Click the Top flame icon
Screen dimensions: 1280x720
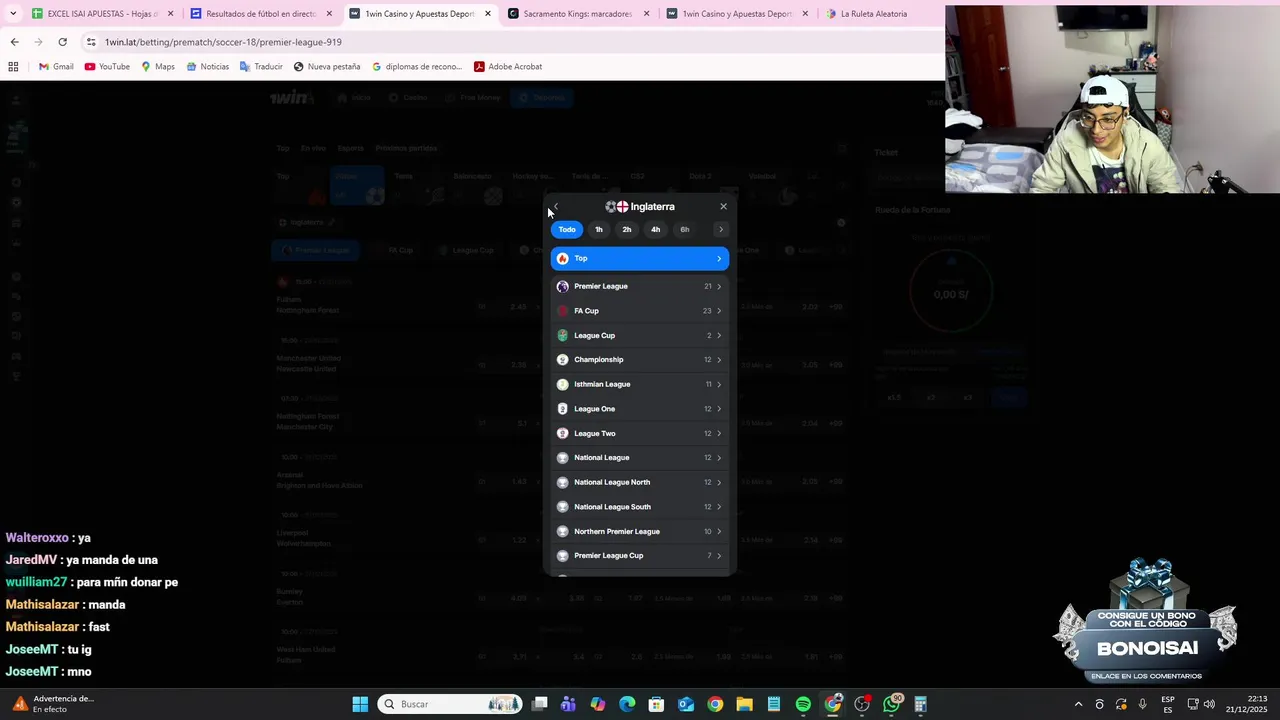coord(563,259)
